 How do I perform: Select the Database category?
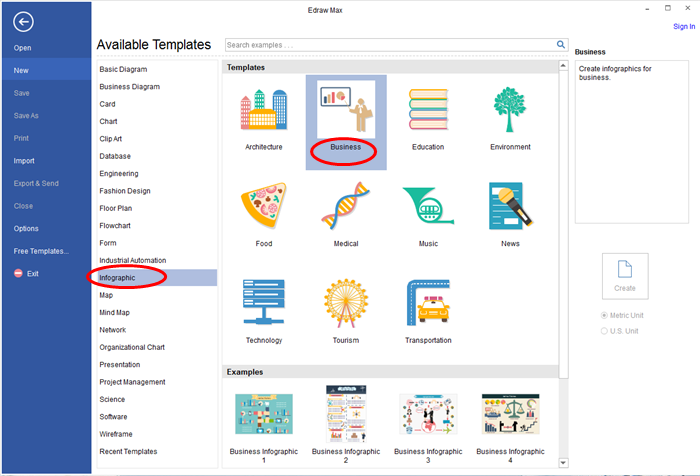115,156
